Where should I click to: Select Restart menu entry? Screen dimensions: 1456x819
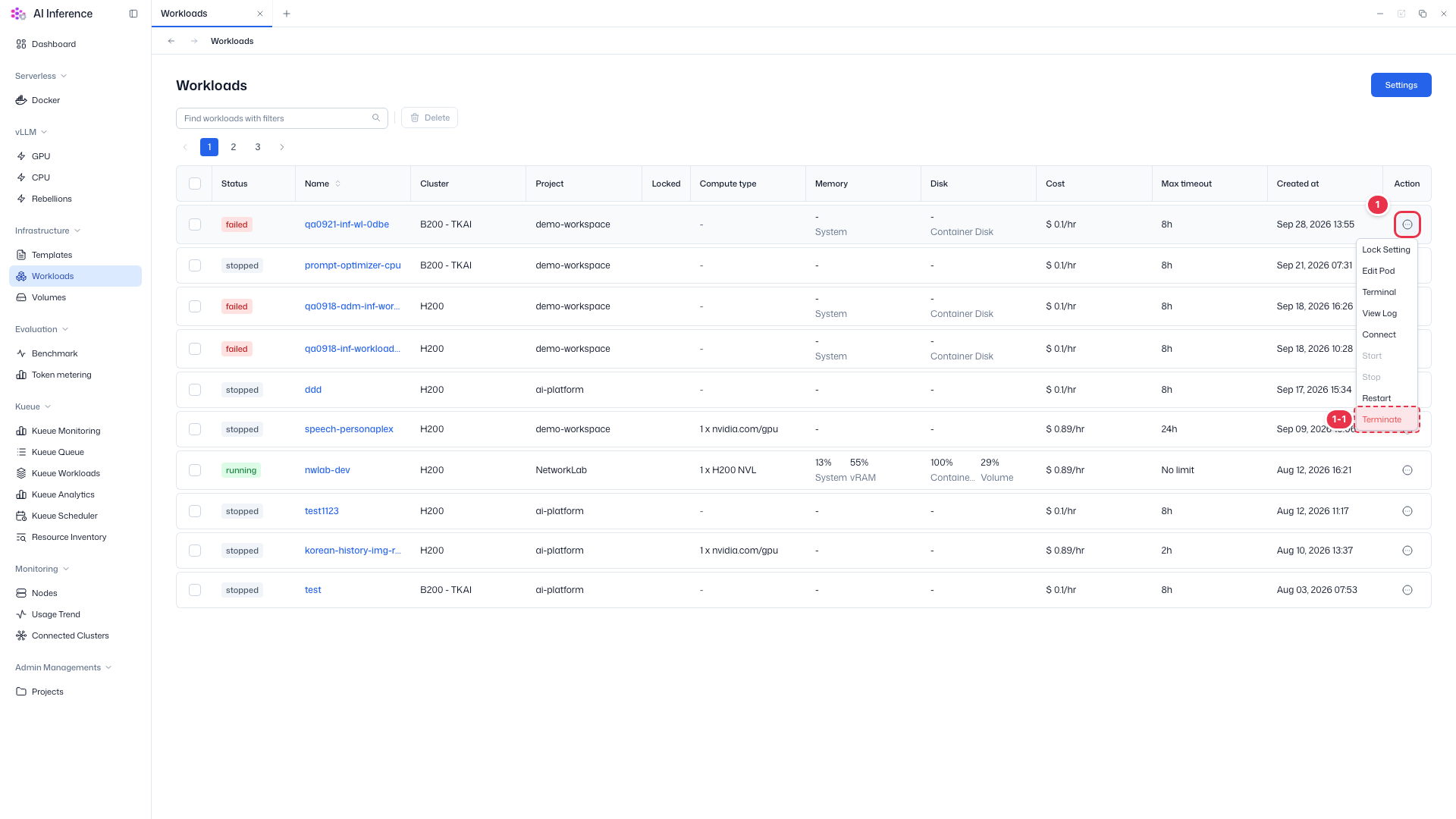point(1386,398)
